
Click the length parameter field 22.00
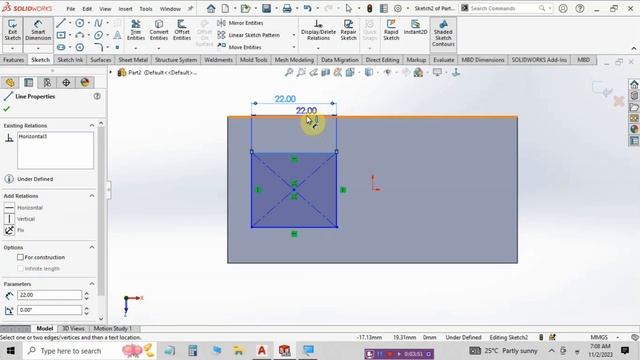tap(49, 295)
